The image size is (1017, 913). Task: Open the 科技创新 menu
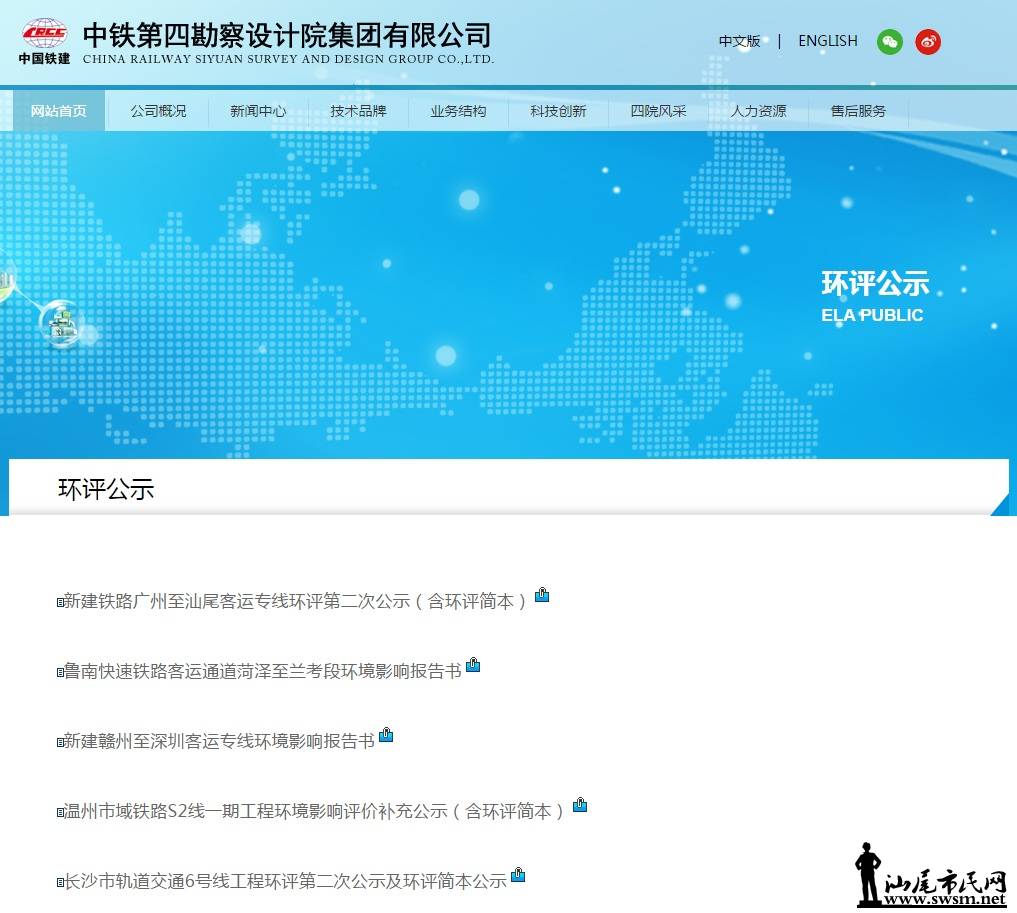pyautogui.click(x=558, y=111)
